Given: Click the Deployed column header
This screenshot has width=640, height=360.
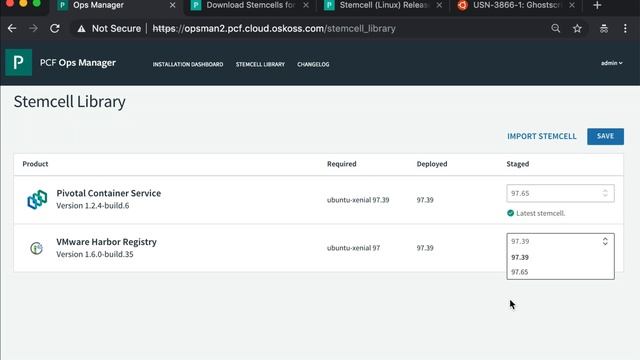Looking at the screenshot, I should pyautogui.click(x=432, y=164).
